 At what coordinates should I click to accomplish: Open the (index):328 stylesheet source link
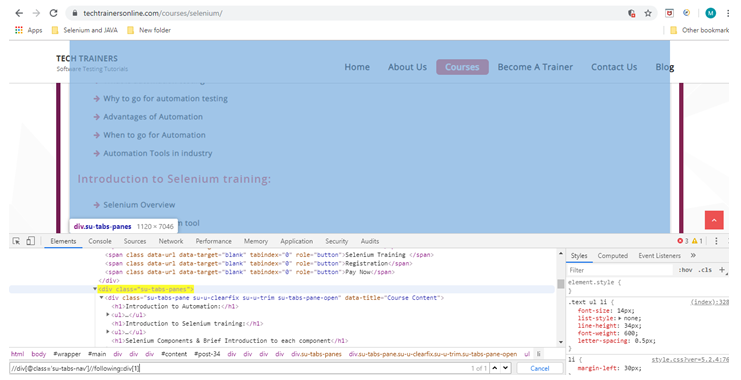[709, 302]
